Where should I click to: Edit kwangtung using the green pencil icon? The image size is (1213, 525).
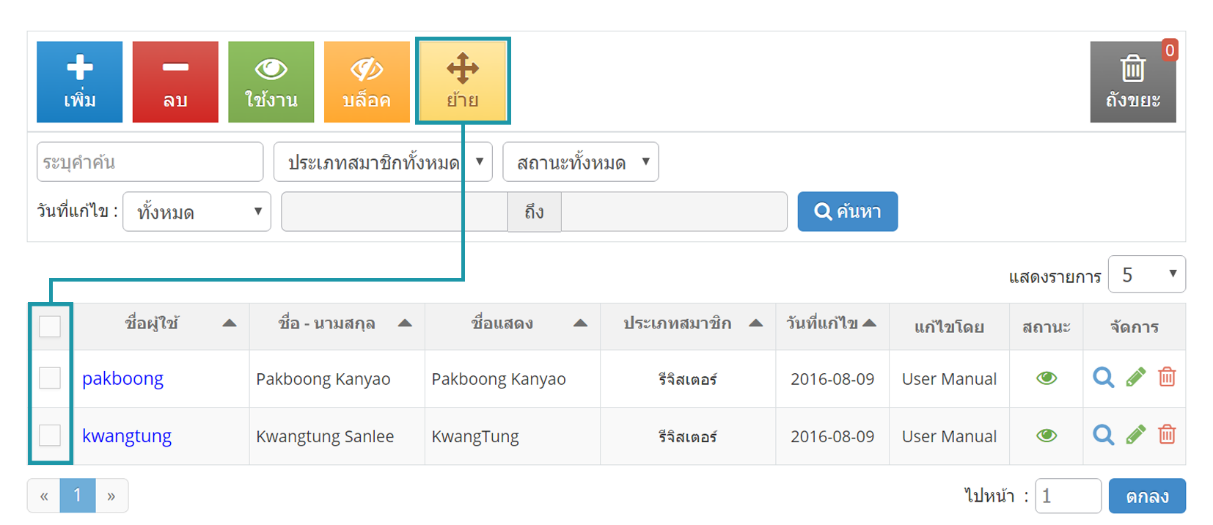click(x=1135, y=435)
